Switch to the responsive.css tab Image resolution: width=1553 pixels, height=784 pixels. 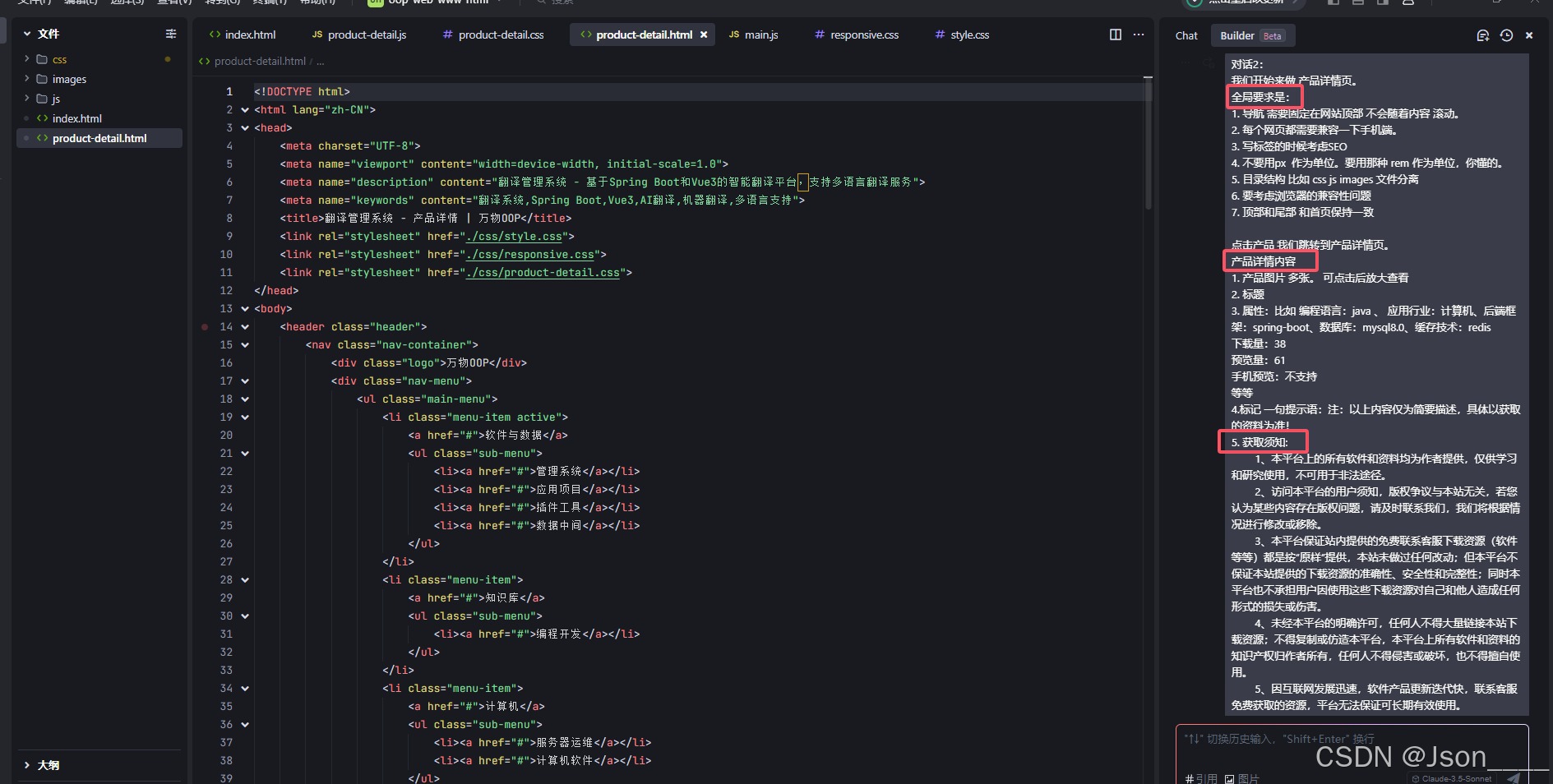[x=857, y=35]
